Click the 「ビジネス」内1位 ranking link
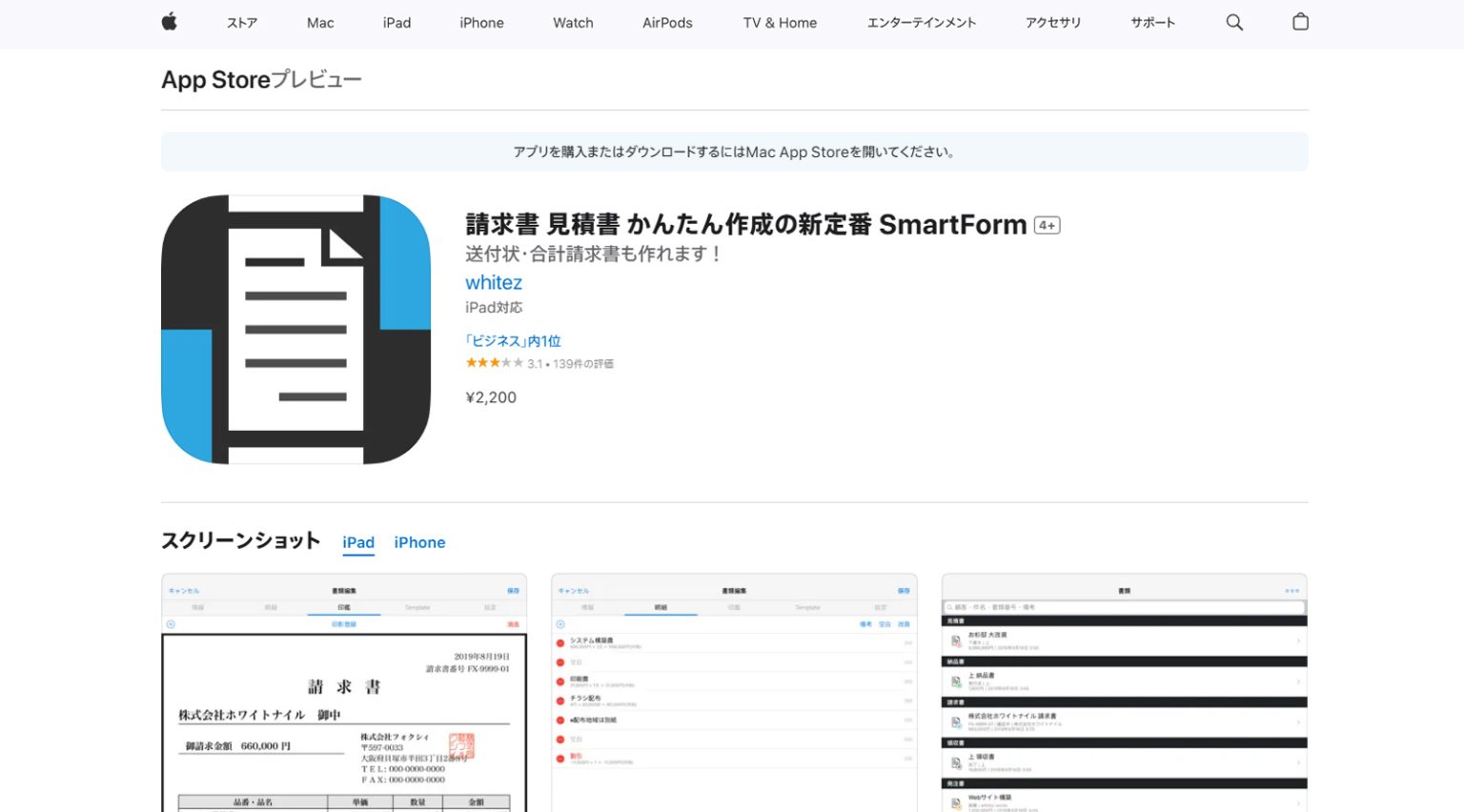The image size is (1464, 812). click(x=513, y=340)
